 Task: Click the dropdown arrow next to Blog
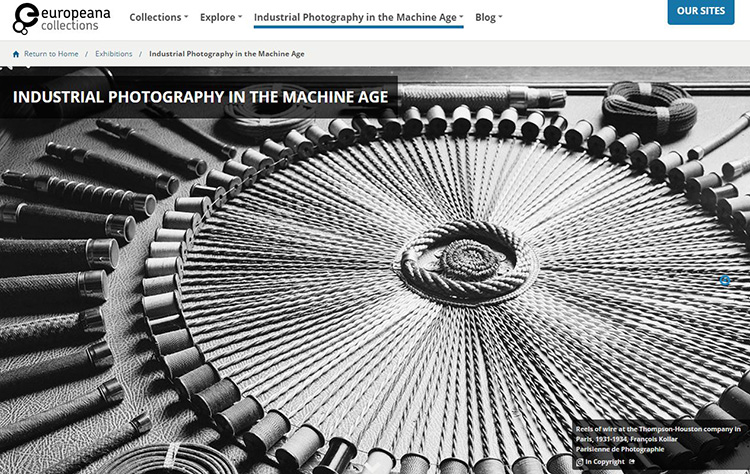[501, 18]
